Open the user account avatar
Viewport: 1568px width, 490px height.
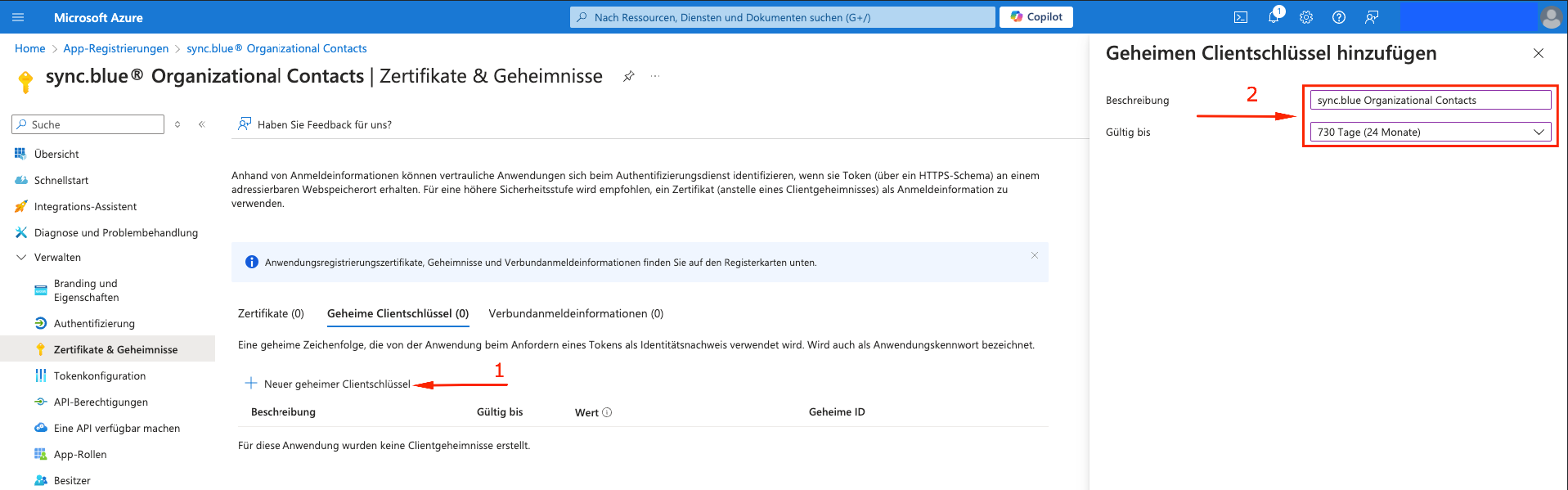(1551, 17)
